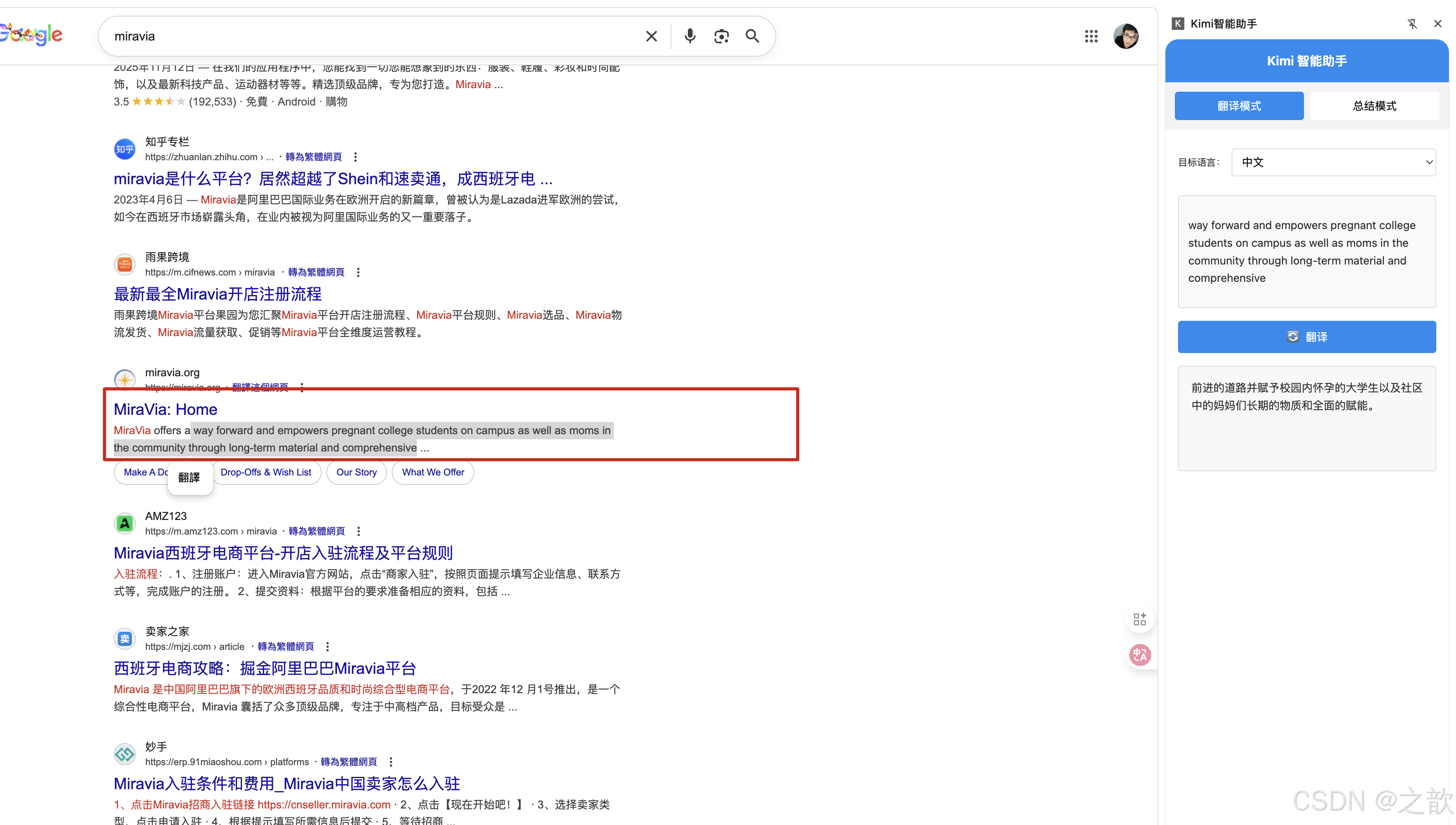This screenshot has height=825, width=1456.
Task: Expand the target language 中文 dropdown
Action: pos(1333,163)
